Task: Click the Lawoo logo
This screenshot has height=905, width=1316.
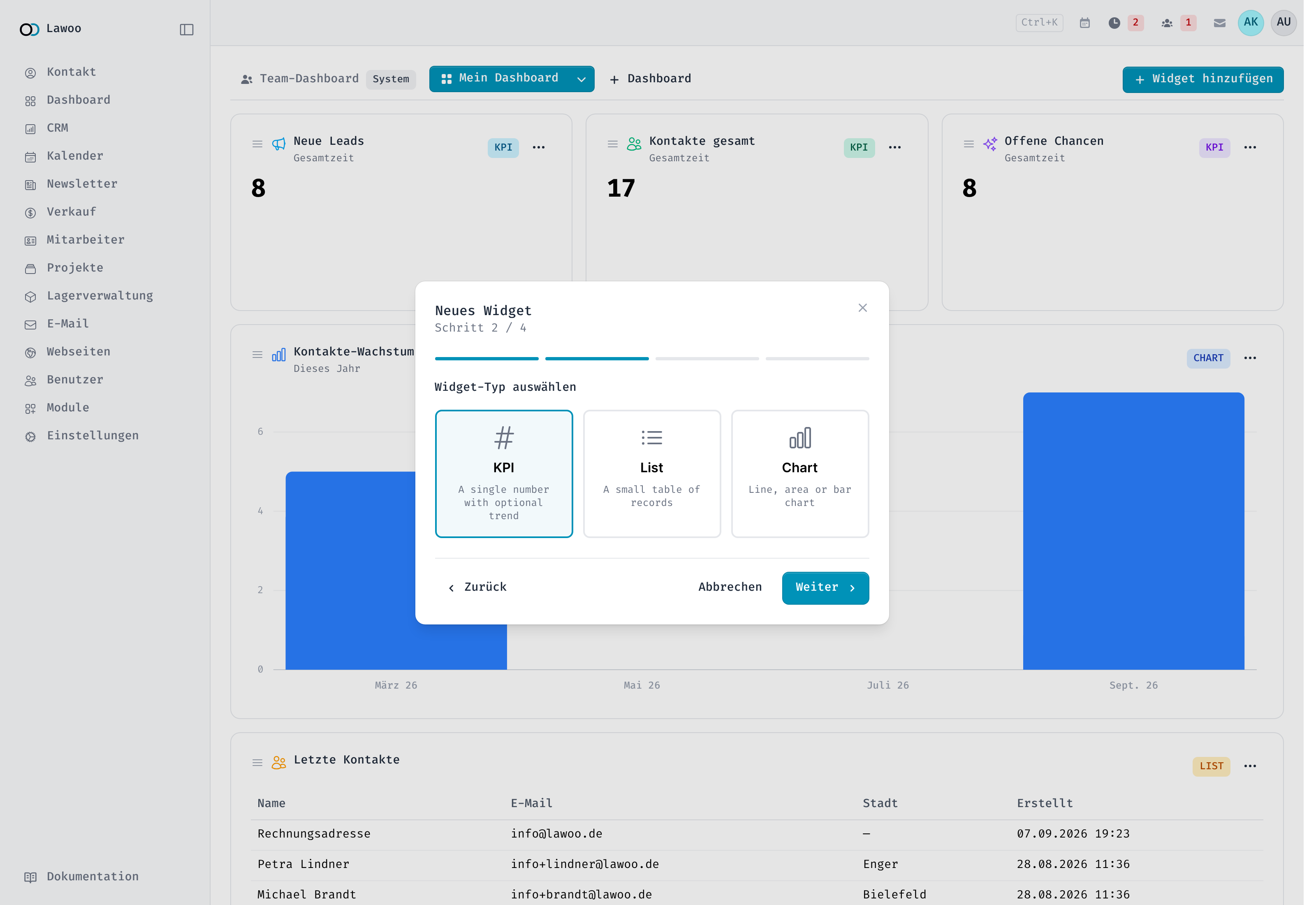Action: coord(30,30)
